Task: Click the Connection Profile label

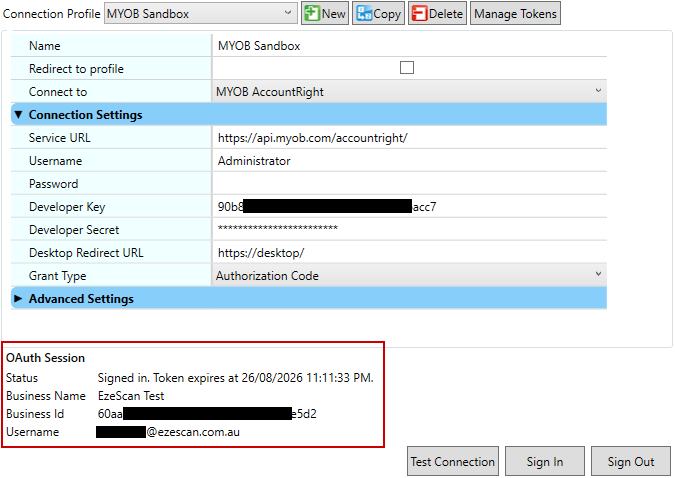Action: point(51,14)
